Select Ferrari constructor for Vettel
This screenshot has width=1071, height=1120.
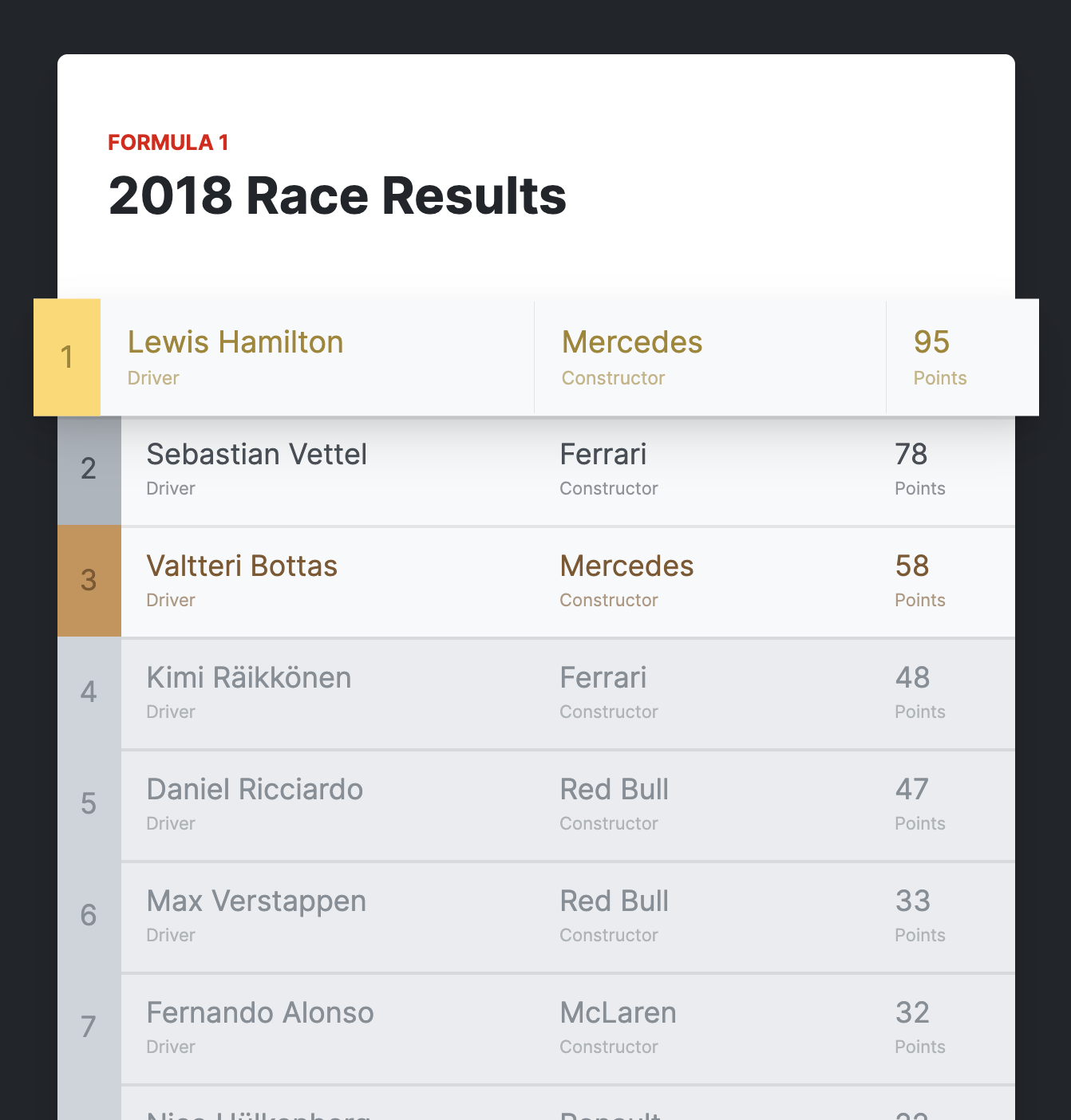pos(603,454)
